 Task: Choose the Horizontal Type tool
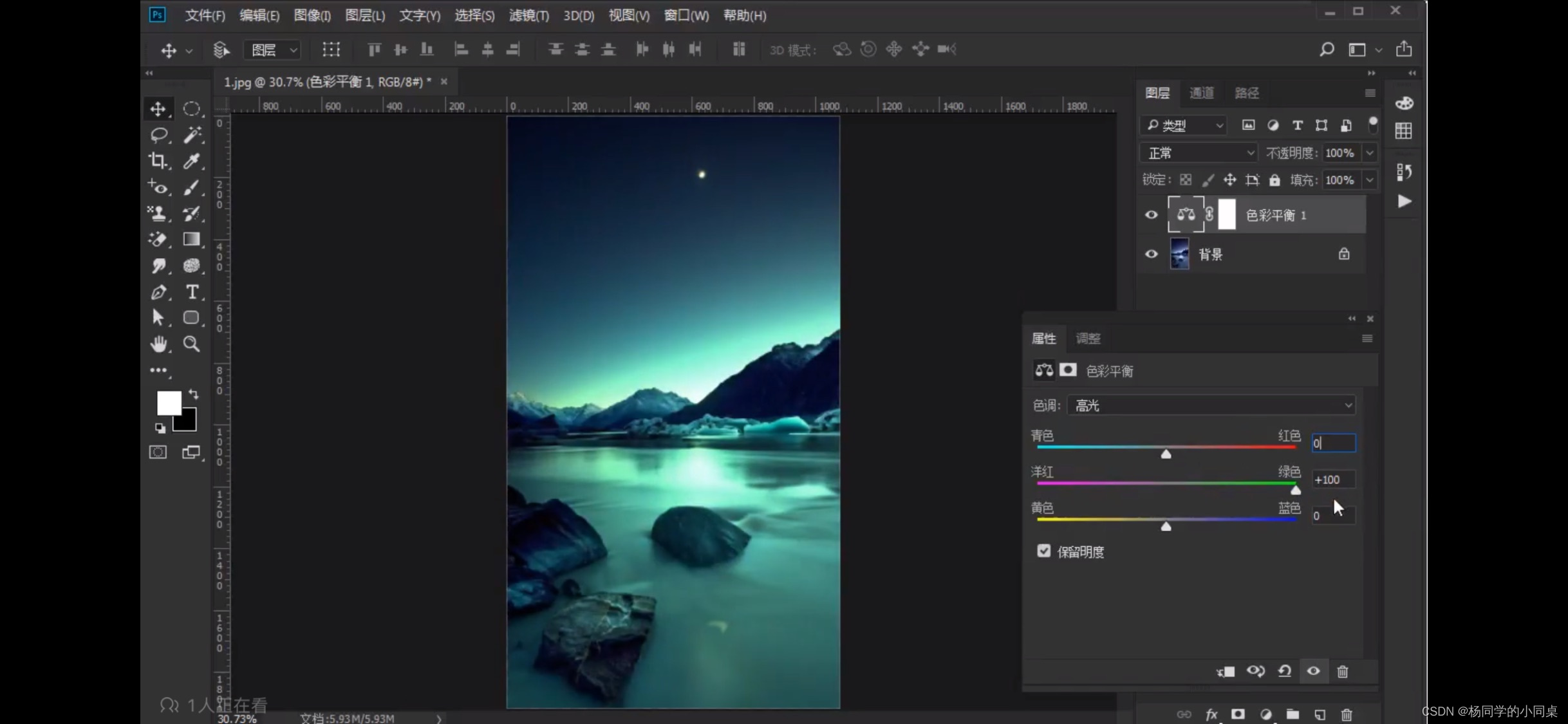(192, 292)
